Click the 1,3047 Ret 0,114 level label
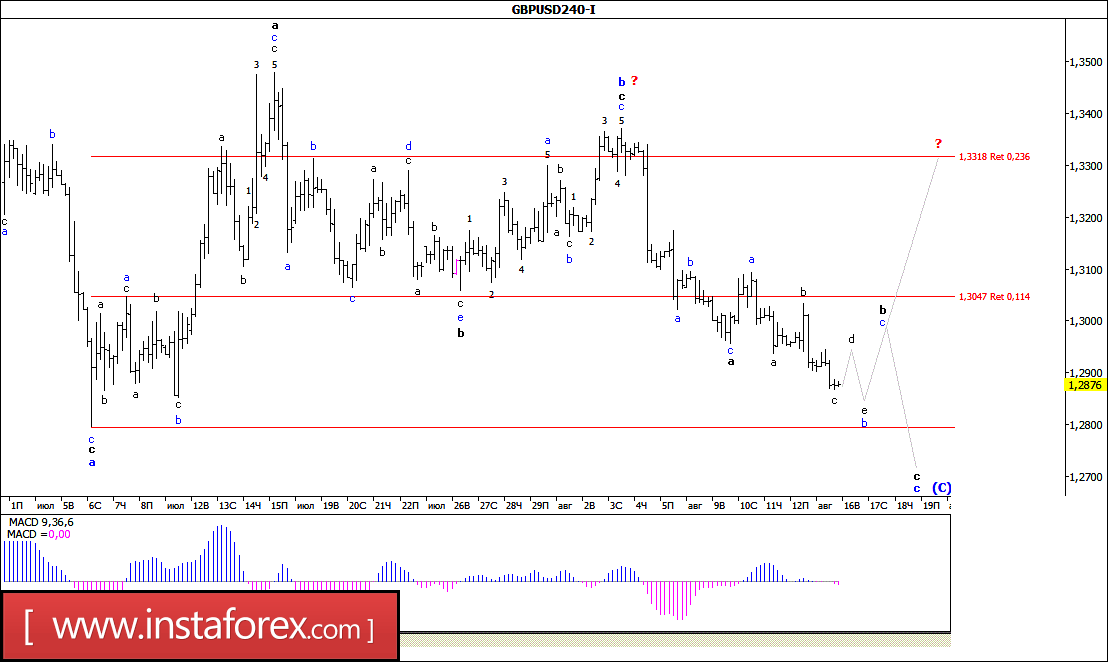Viewport: 1108px width, 662px height. [x=994, y=297]
